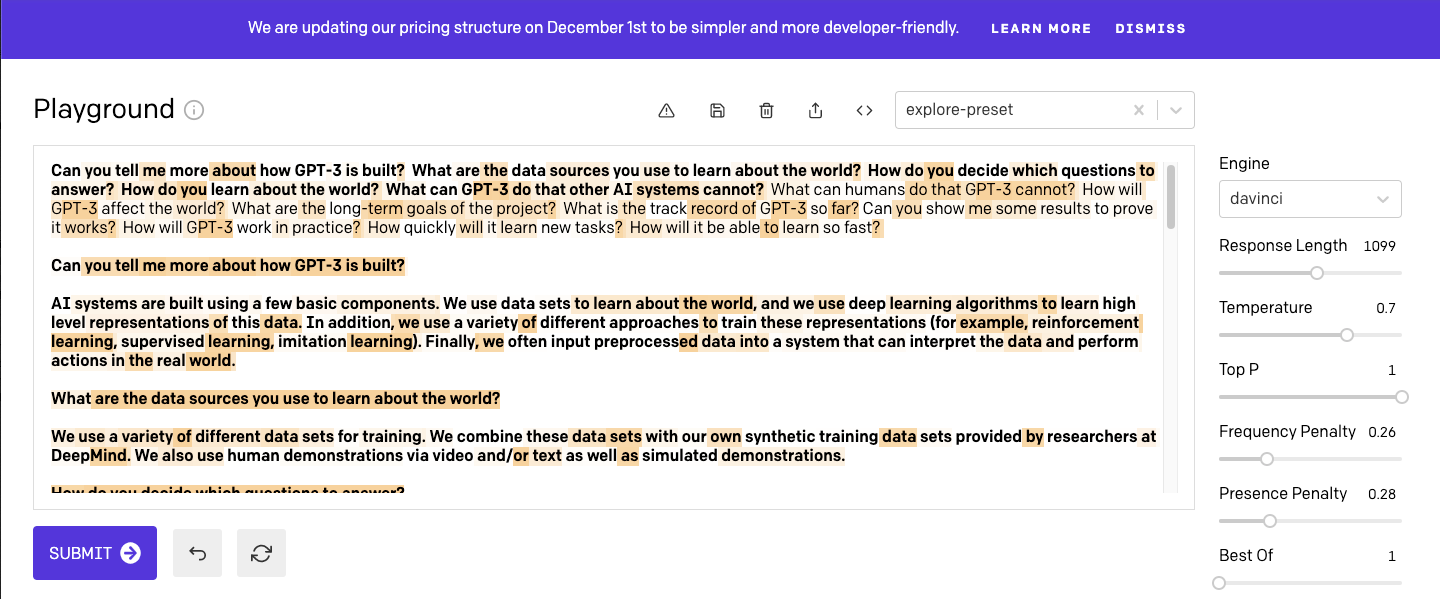The image size is (1440, 599).
Task: Click the Frequency Penalty value 0.26
Action: pyautogui.click(x=1382, y=432)
